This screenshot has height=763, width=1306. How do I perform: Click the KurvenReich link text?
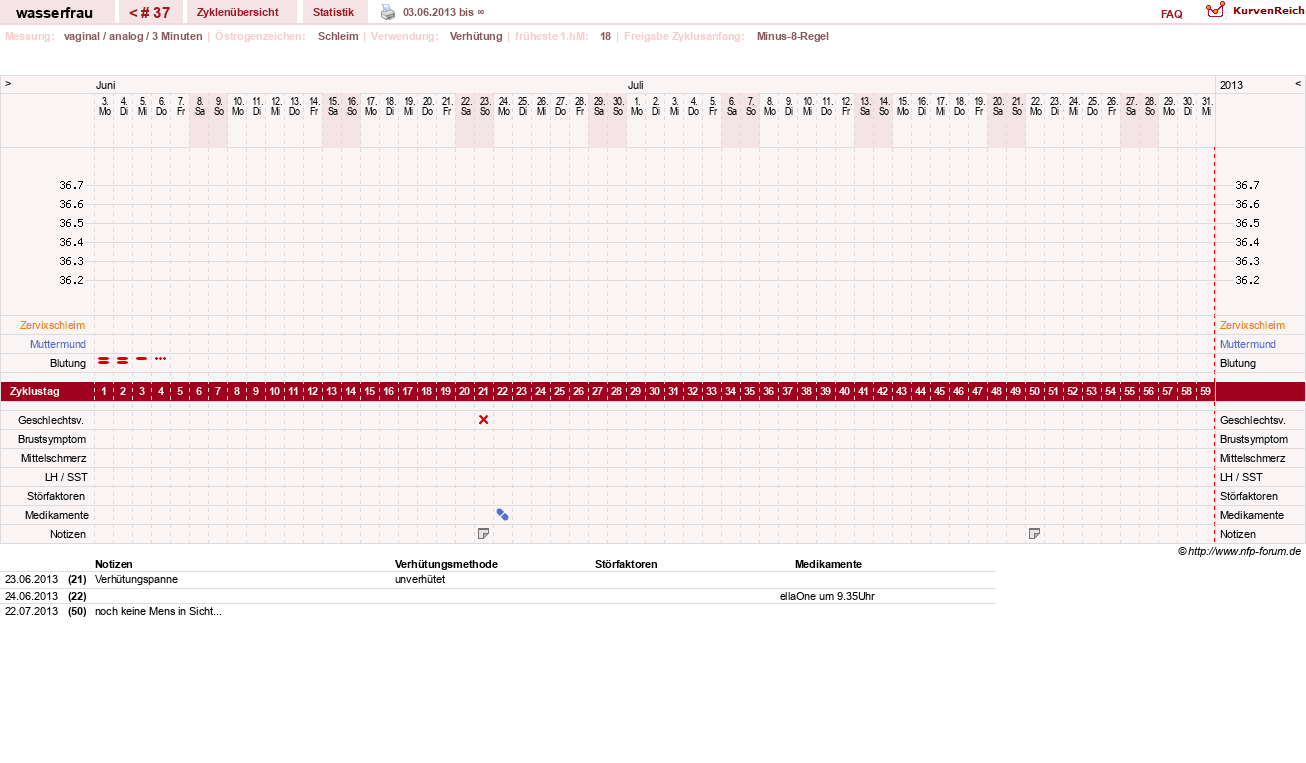coord(1269,10)
